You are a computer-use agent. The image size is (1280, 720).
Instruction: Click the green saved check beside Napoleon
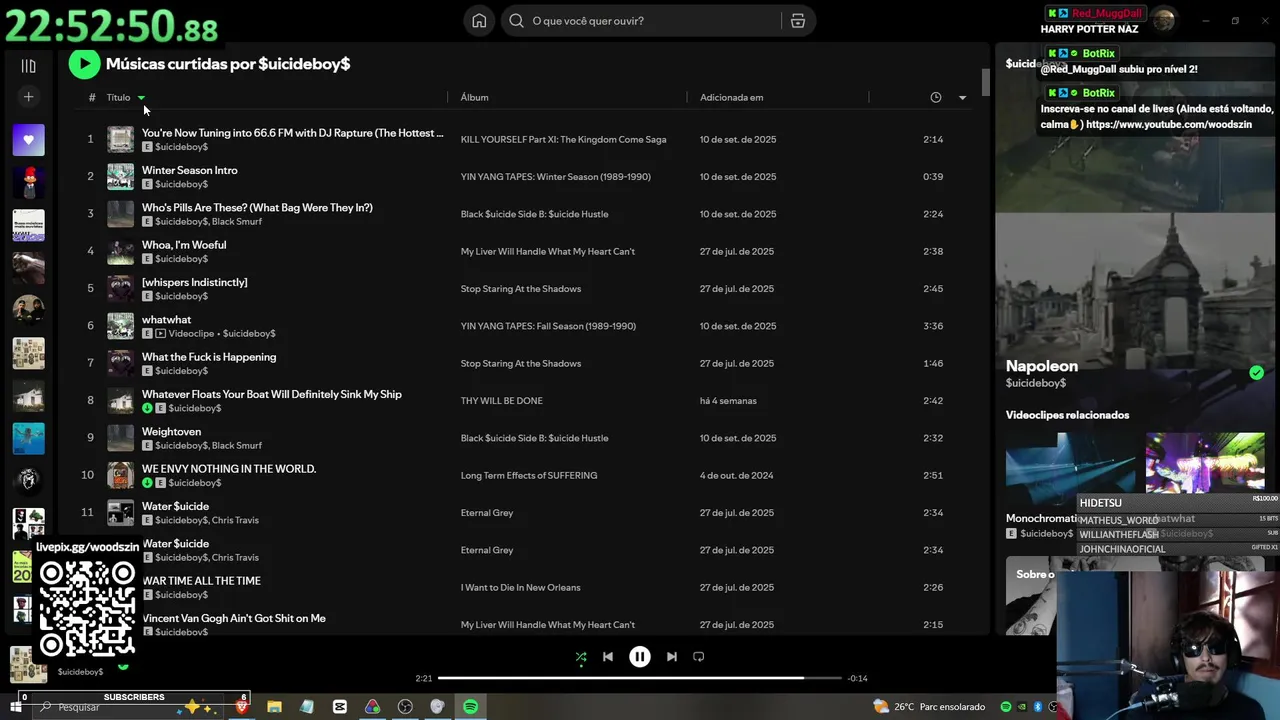tap(1256, 373)
